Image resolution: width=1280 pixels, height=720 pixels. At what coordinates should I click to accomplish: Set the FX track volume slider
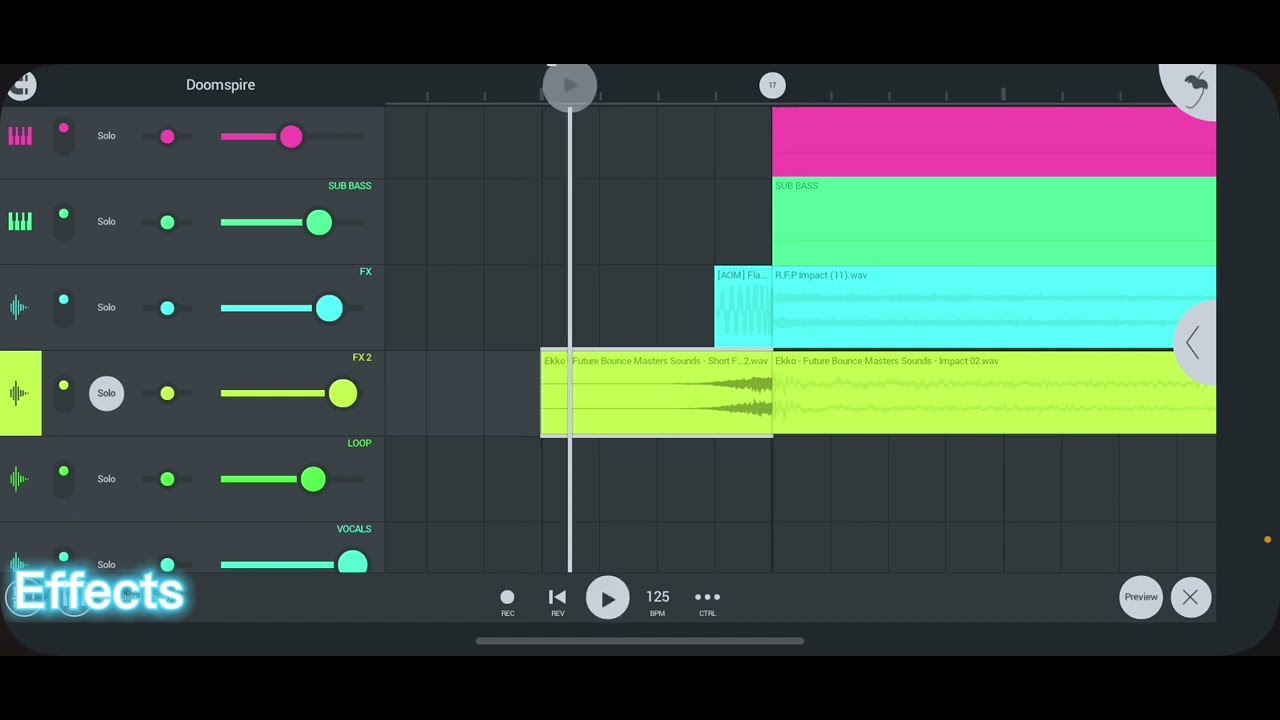click(x=292, y=308)
